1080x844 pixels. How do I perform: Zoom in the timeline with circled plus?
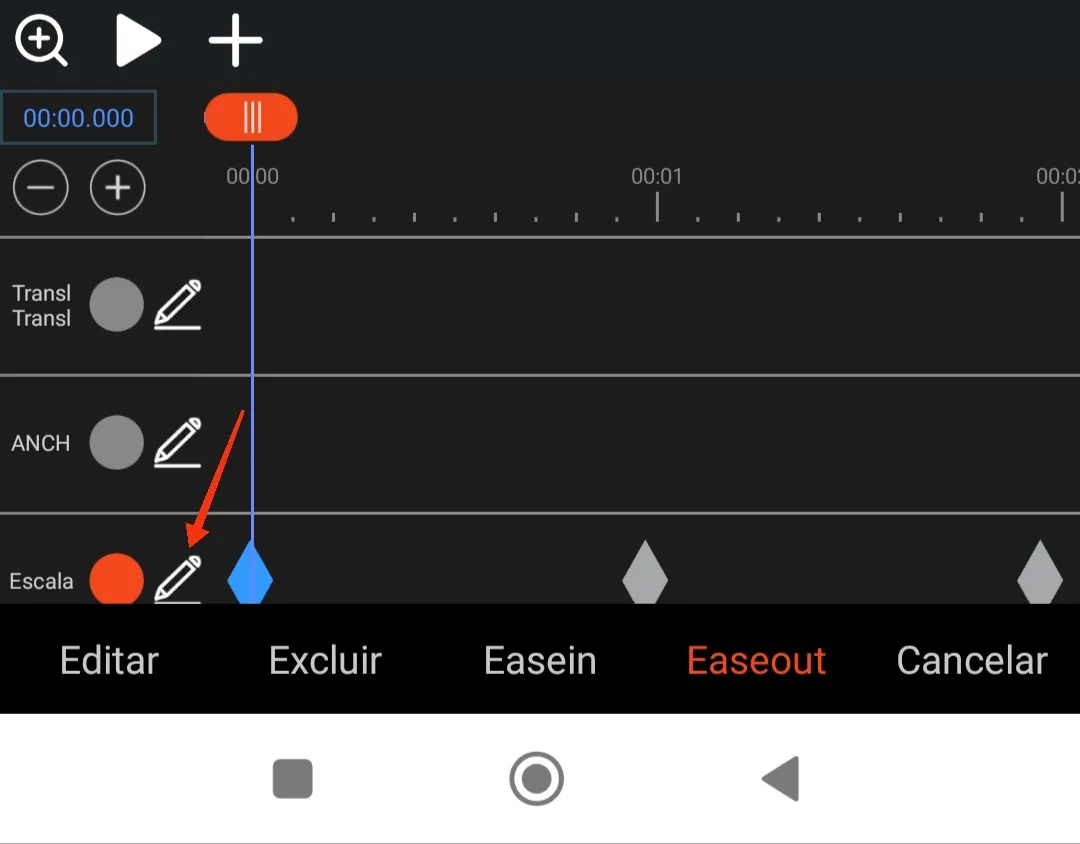coord(118,187)
